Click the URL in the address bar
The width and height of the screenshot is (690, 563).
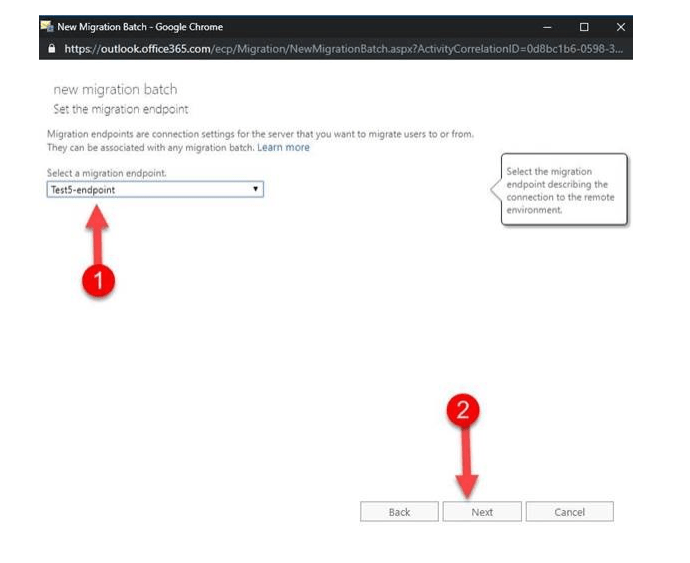coord(343,49)
